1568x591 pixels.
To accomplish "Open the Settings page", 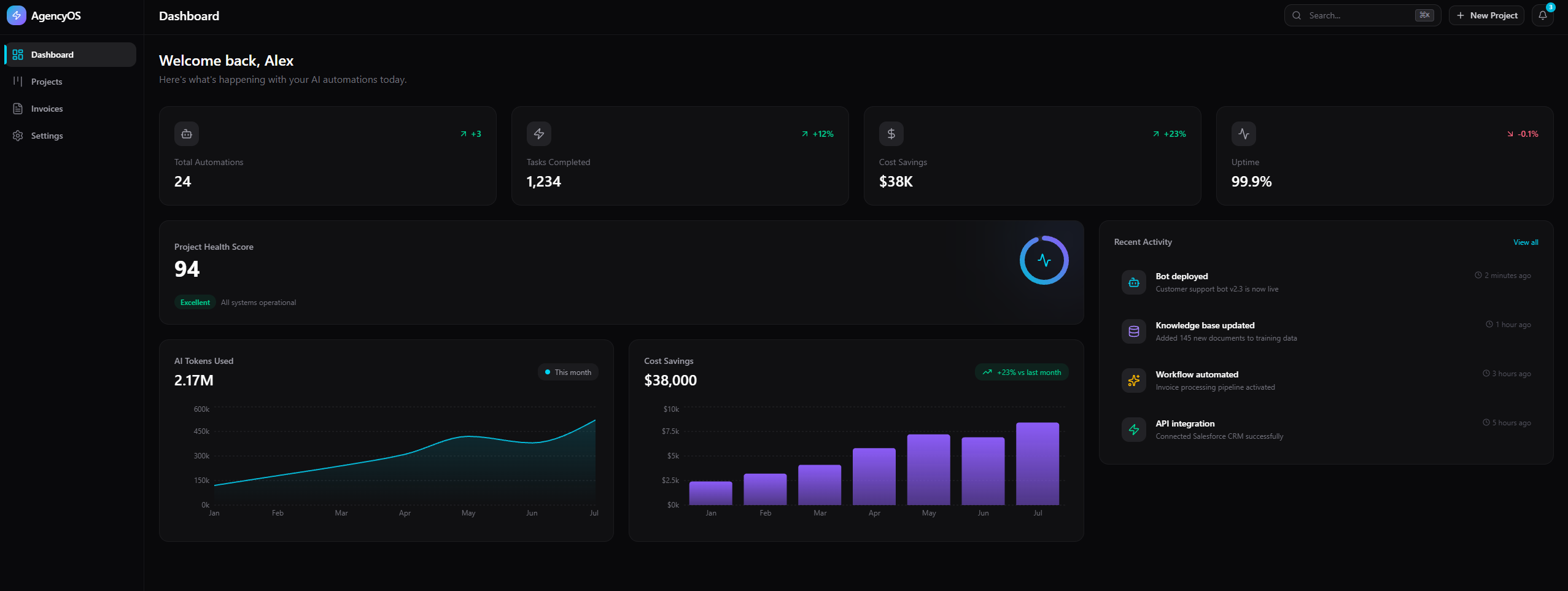I will [x=47, y=135].
